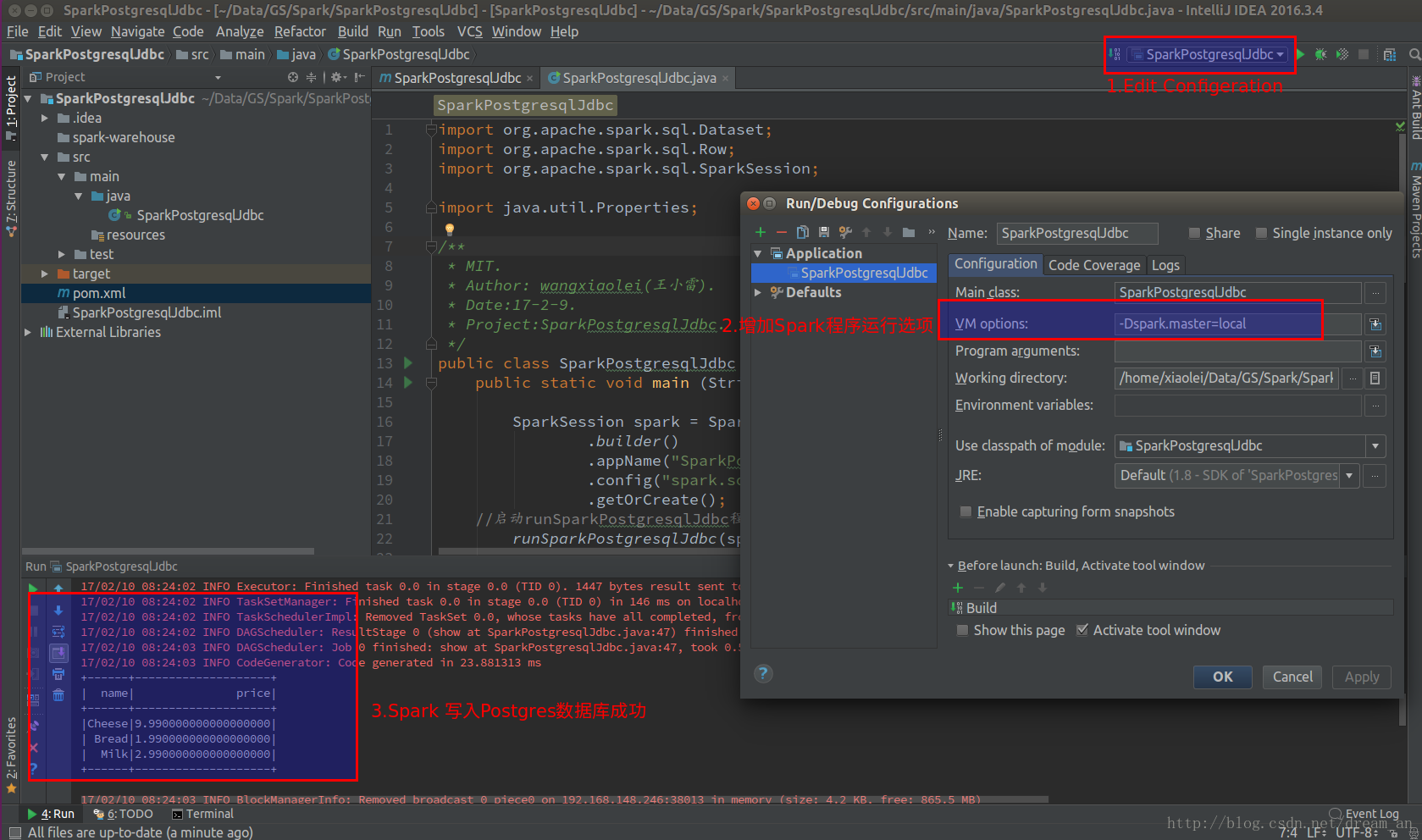The image size is (1422, 840).
Task: Open the SparkPostgresqlJdbc.java editor tab
Action: pyautogui.click(x=639, y=78)
